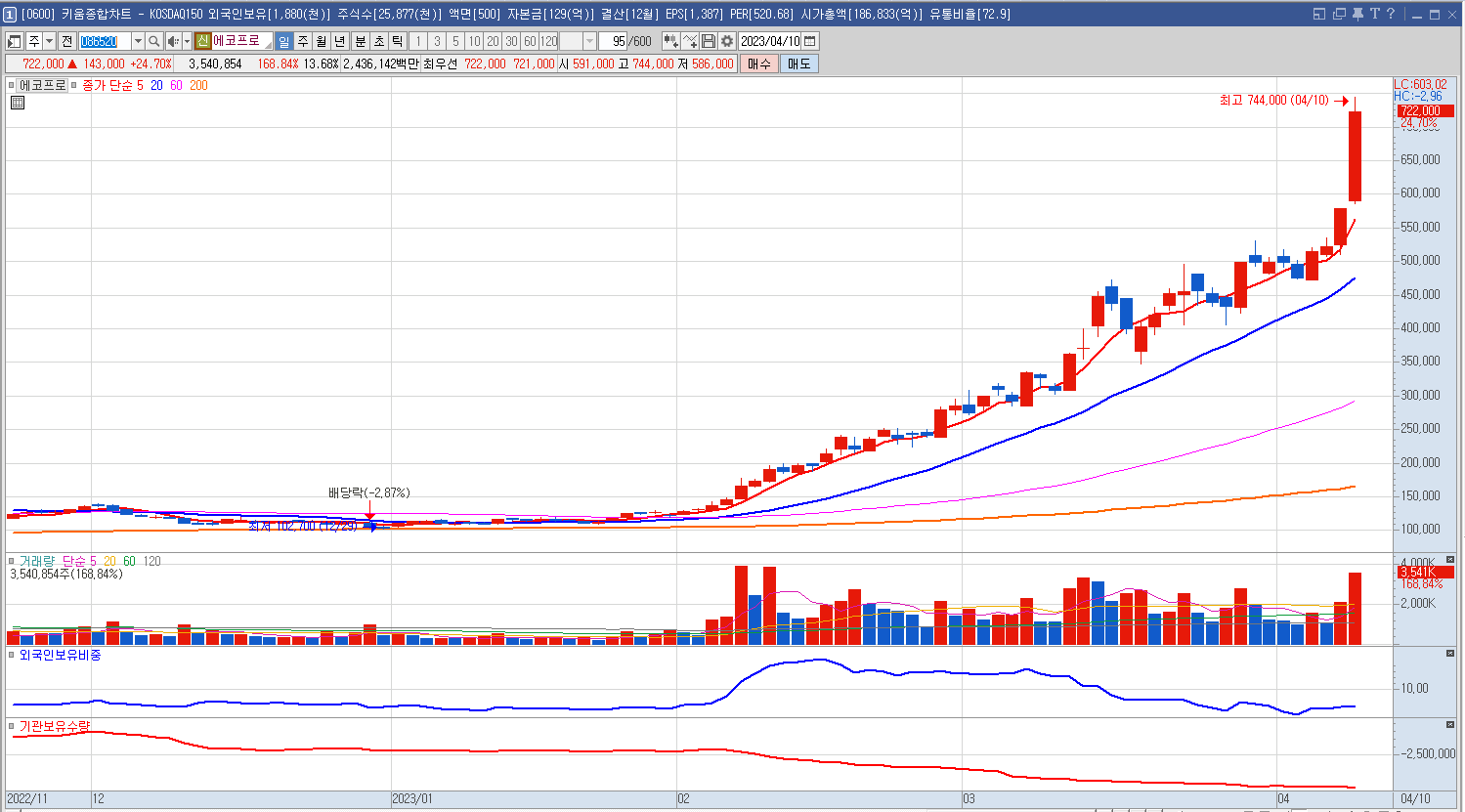The image size is (1465, 812).
Task: Click the 매수 buy button
Action: (x=758, y=64)
